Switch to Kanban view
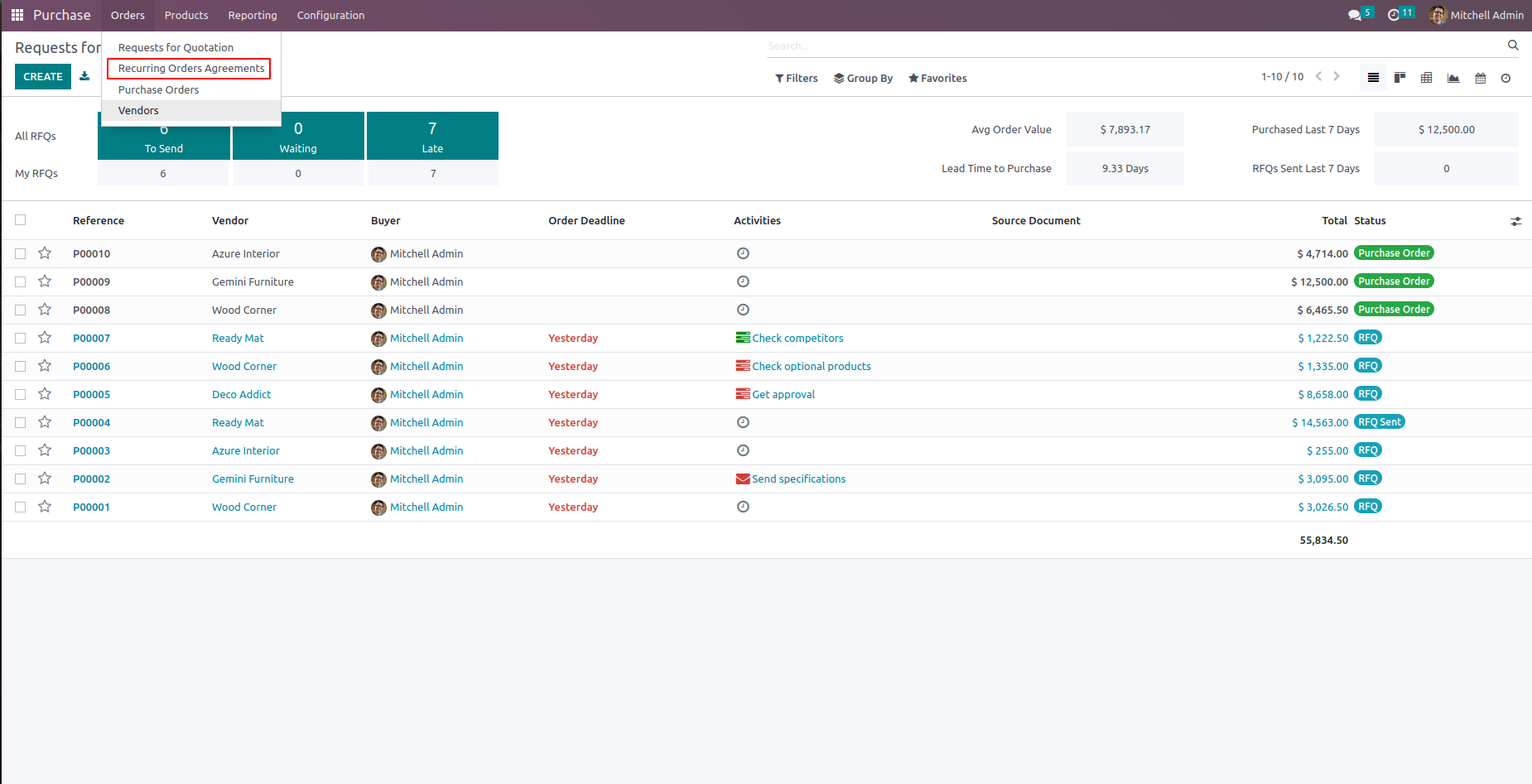 click(x=1400, y=78)
